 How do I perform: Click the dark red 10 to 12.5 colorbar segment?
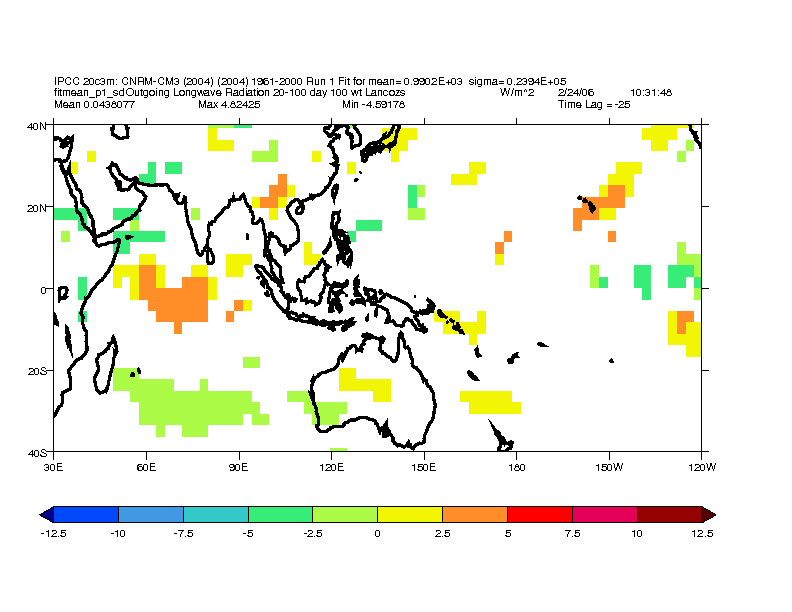(x=669, y=515)
